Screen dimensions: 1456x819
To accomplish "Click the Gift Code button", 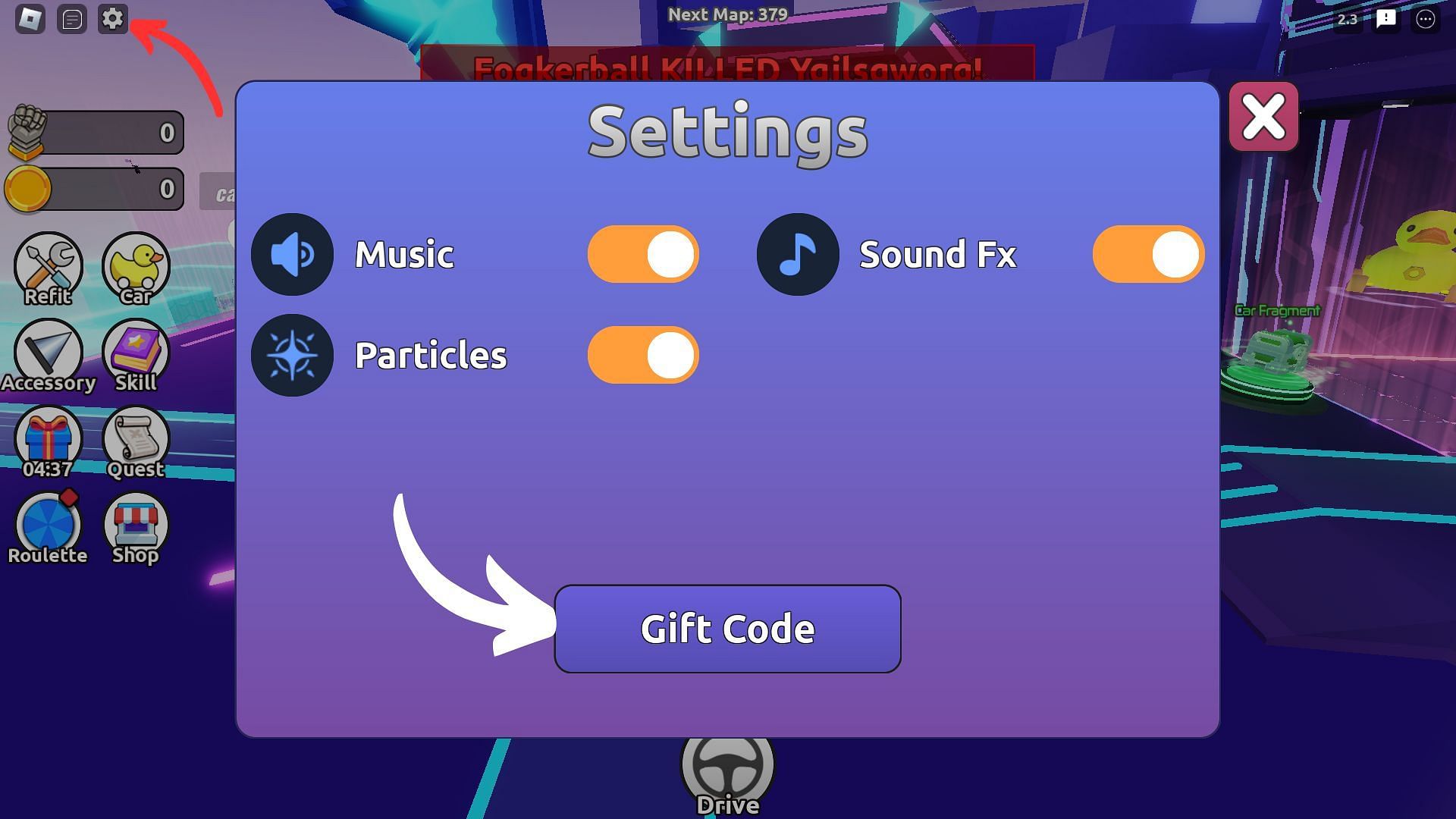I will click(728, 628).
